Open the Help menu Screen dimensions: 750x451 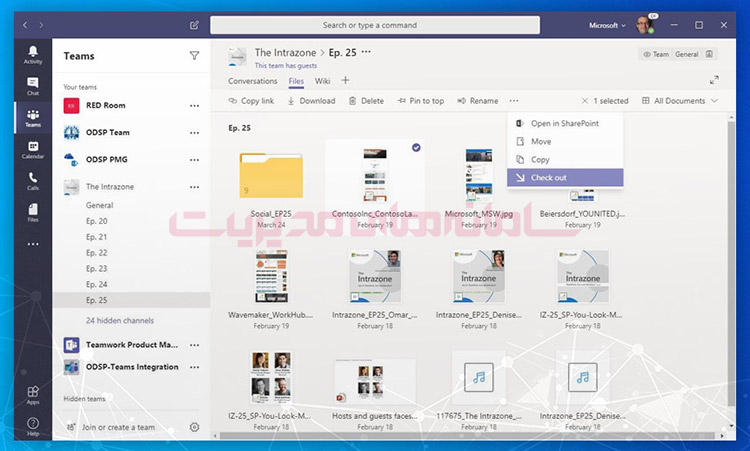[x=33, y=427]
